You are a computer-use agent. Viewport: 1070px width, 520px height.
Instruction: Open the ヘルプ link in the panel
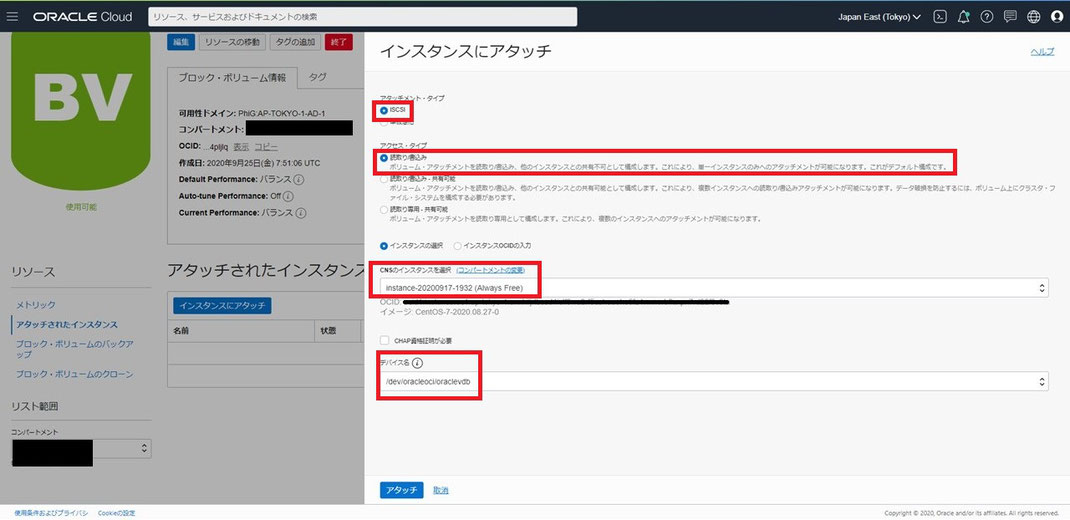click(x=1042, y=51)
